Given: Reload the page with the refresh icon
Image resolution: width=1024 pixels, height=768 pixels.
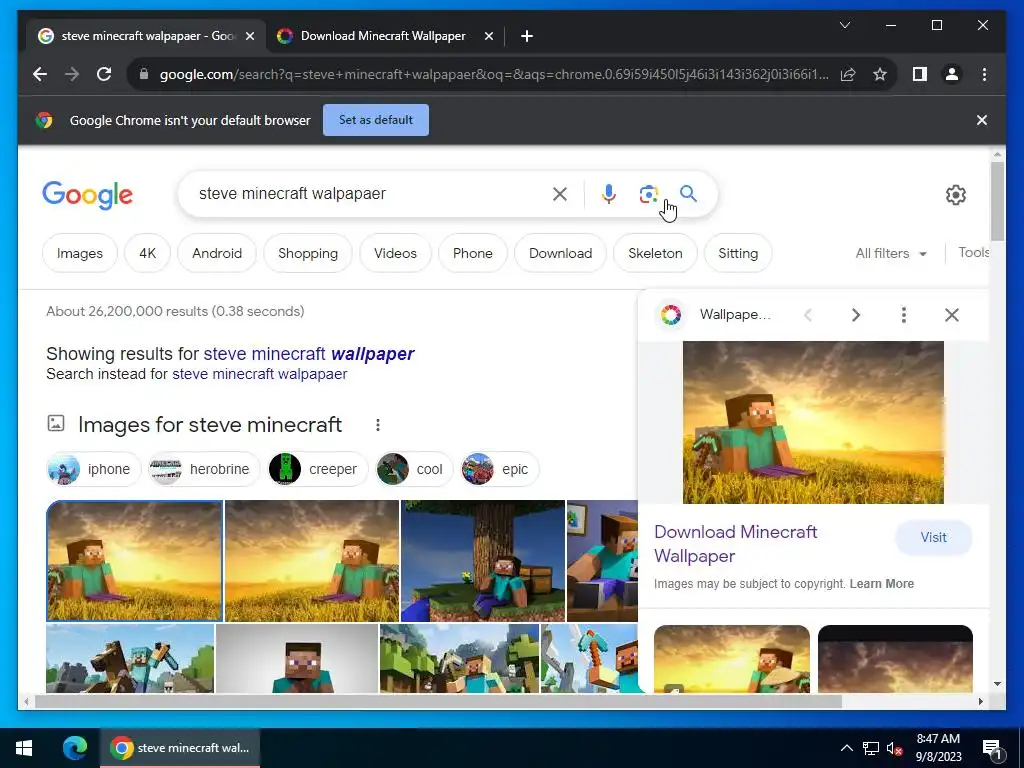Looking at the screenshot, I should [104, 74].
